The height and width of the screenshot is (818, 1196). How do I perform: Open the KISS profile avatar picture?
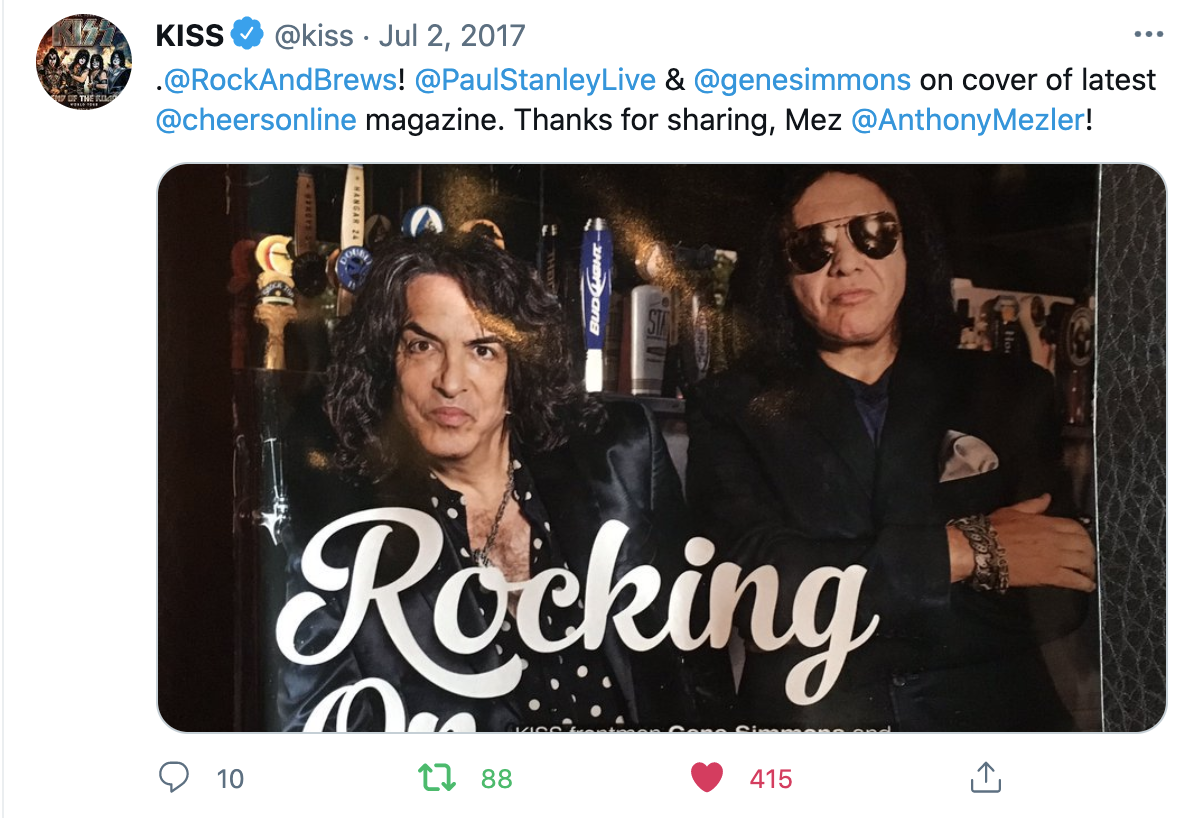[84, 62]
